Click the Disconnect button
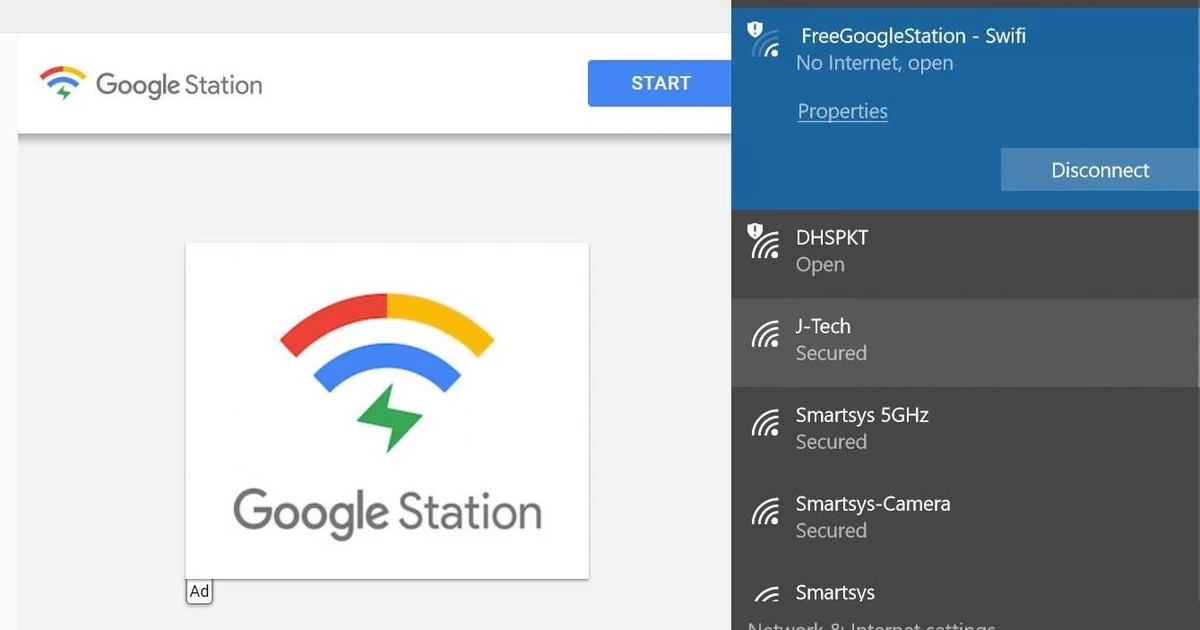Viewport: 1200px width, 630px height. tap(1099, 169)
